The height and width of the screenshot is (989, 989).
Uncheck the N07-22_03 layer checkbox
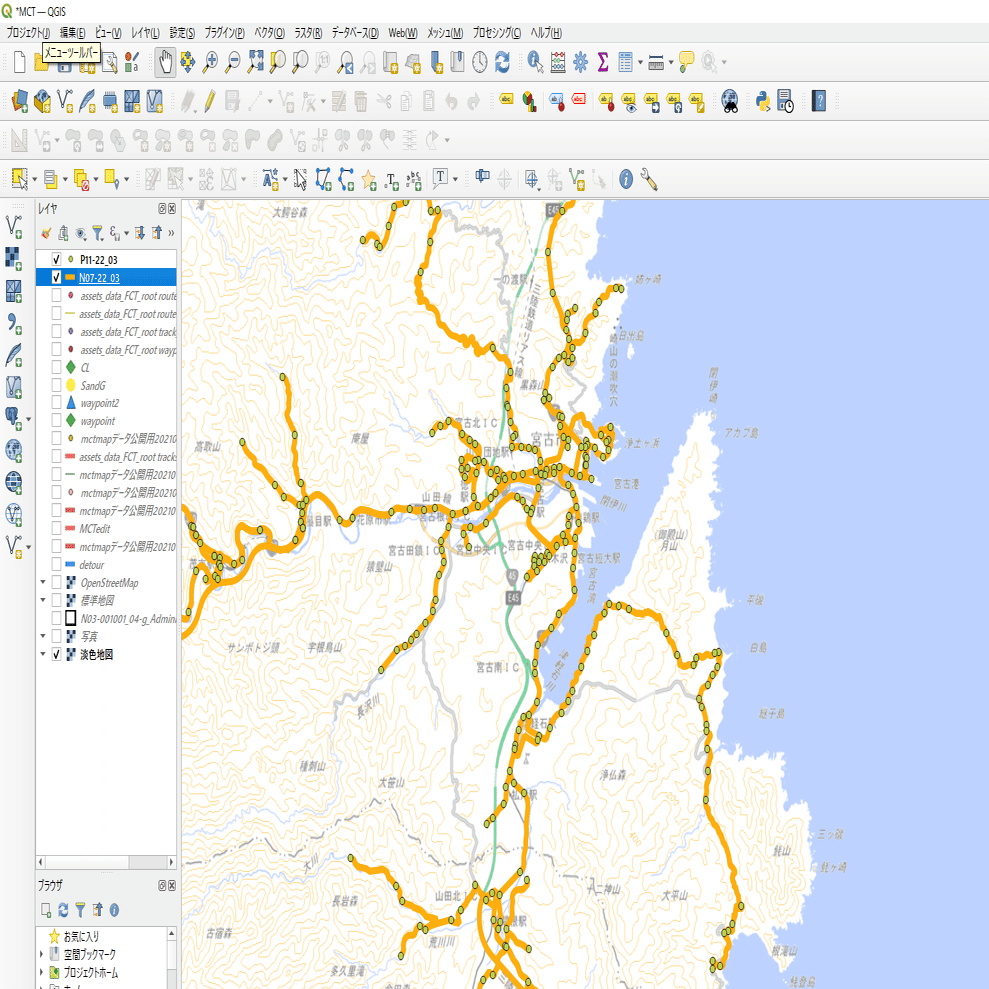point(56,277)
